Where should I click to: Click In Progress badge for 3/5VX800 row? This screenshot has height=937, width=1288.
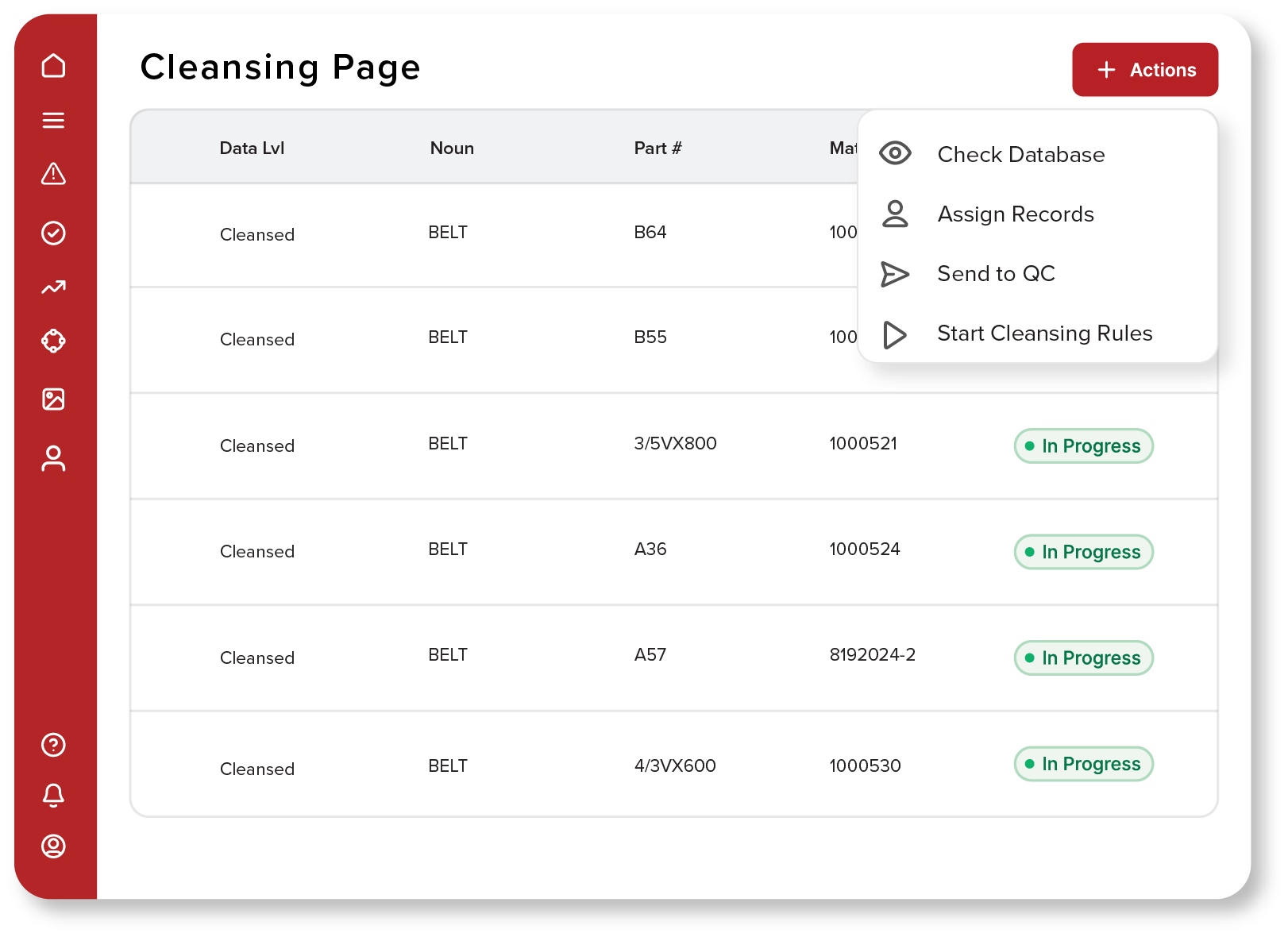point(1083,445)
